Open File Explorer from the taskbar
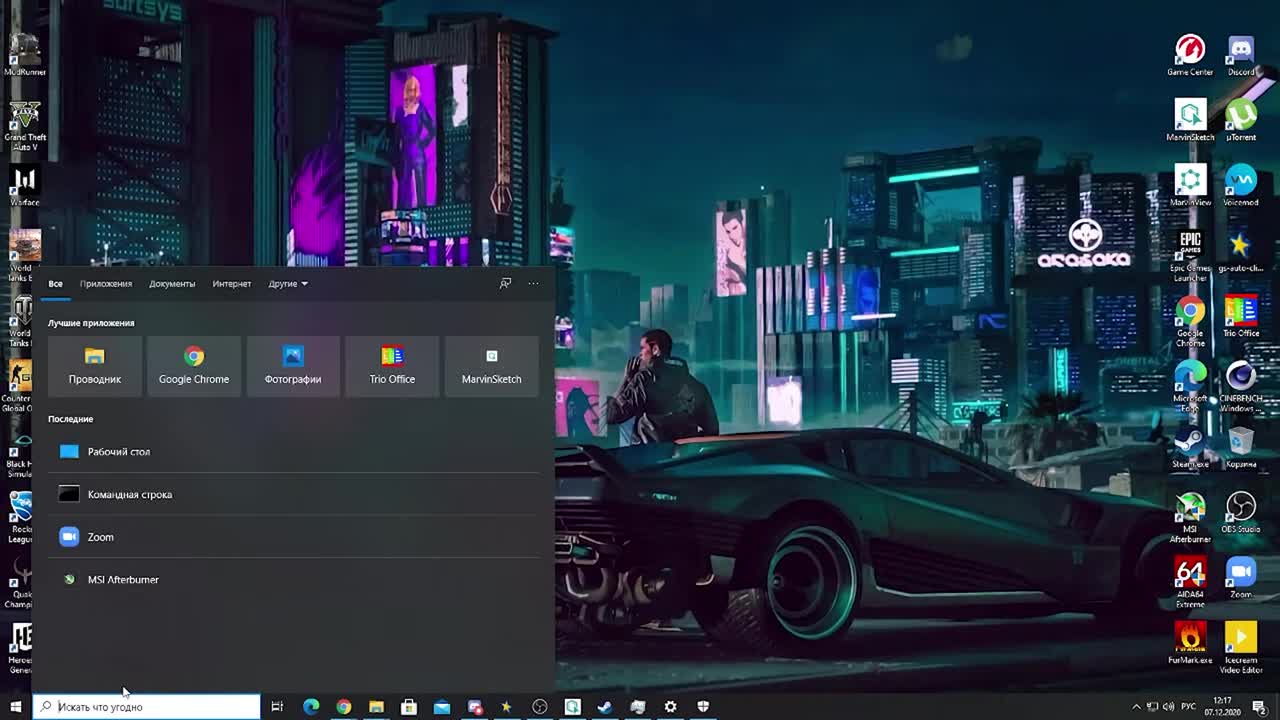The height and width of the screenshot is (720, 1280). point(376,707)
